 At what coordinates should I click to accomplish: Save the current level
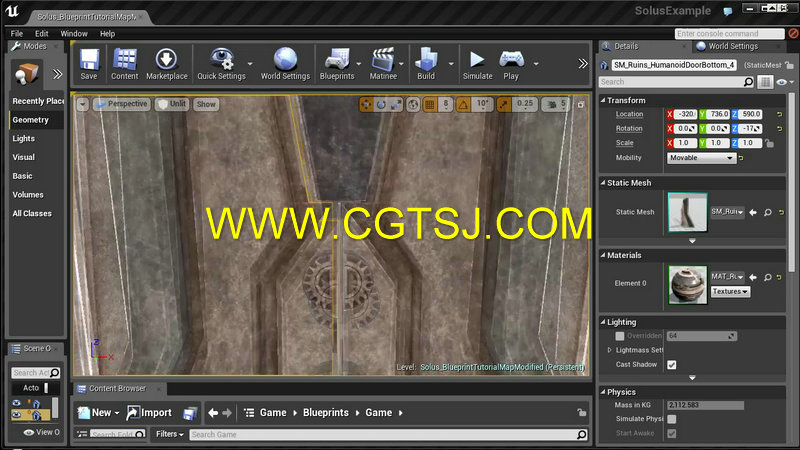89,64
